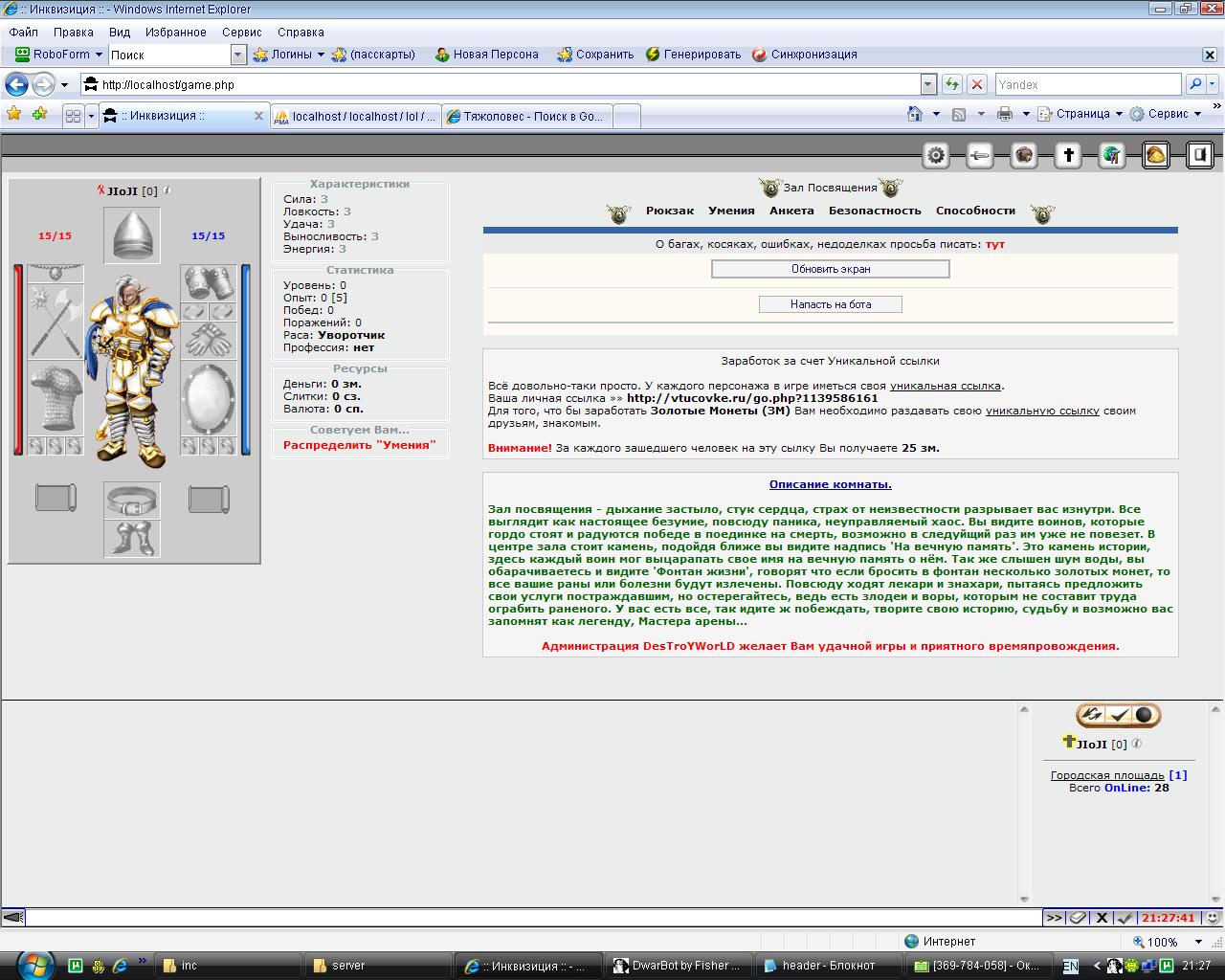The height and width of the screenshot is (980, 1225).
Task: Click the black cross icon in game toolbar
Action: (x=1068, y=155)
